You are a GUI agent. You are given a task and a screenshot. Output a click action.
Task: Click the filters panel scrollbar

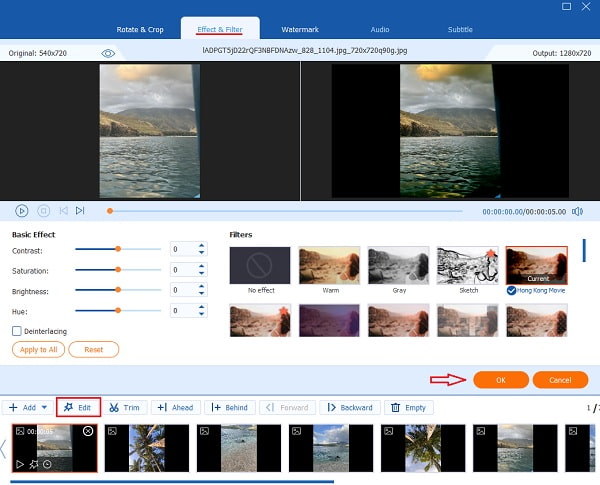point(584,250)
